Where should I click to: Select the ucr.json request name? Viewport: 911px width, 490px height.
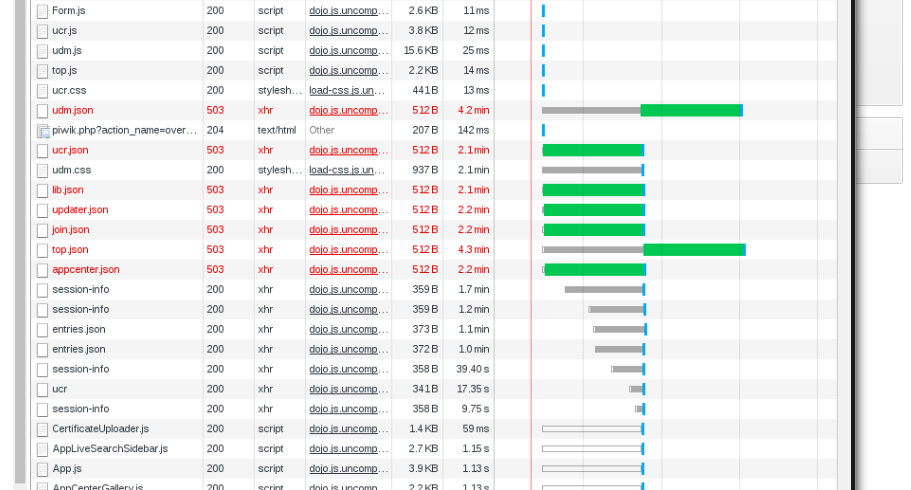[x=70, y=150]
